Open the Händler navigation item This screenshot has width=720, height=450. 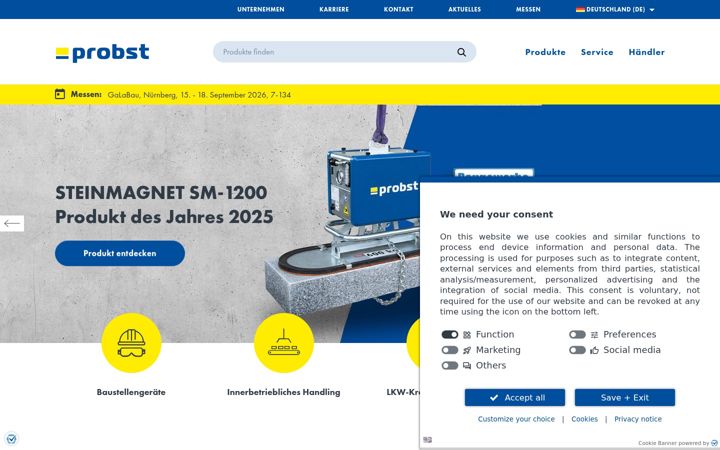pos(647,52)
